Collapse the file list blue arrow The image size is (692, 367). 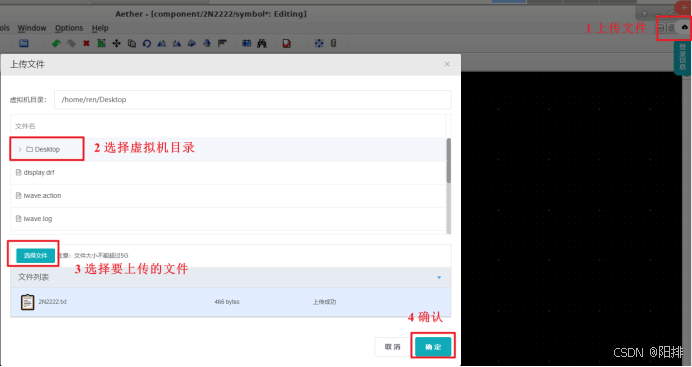click(439, 277)
